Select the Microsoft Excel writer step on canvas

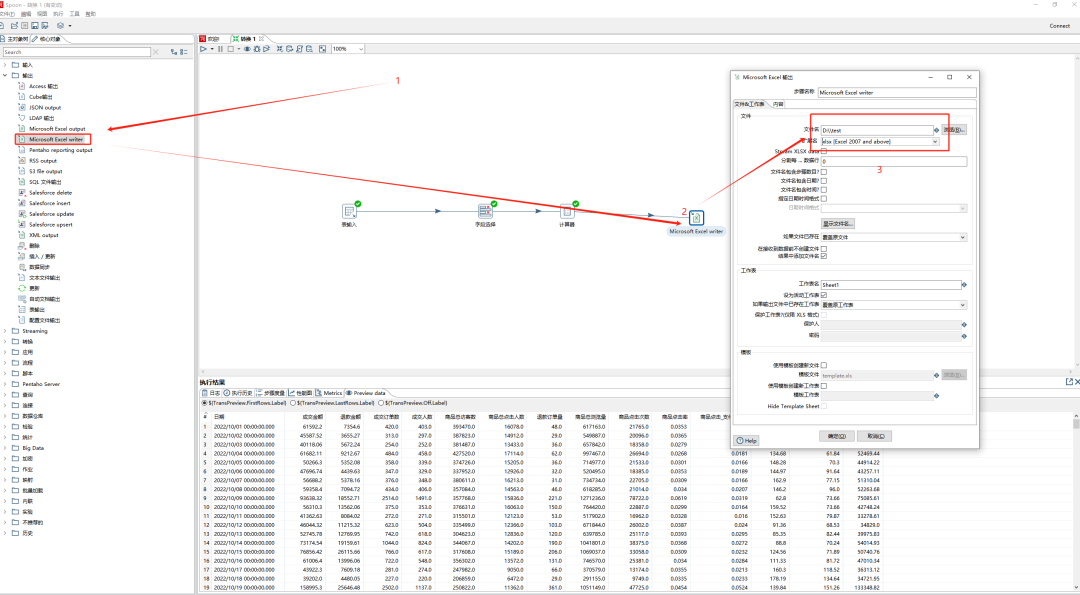(x=696, y=218)
